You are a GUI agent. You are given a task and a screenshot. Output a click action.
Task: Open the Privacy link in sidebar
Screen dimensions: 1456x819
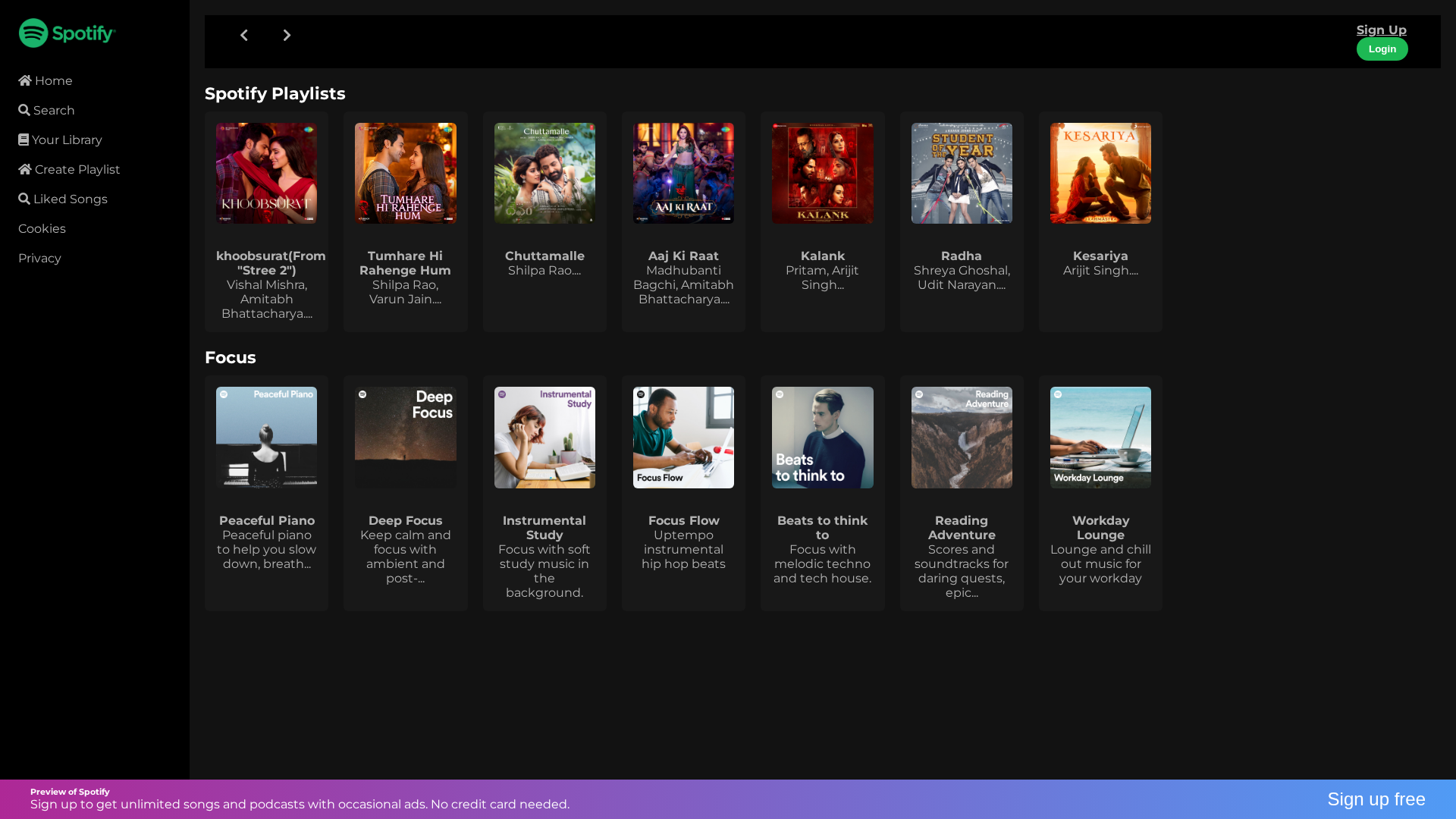(x=39, y=258)
